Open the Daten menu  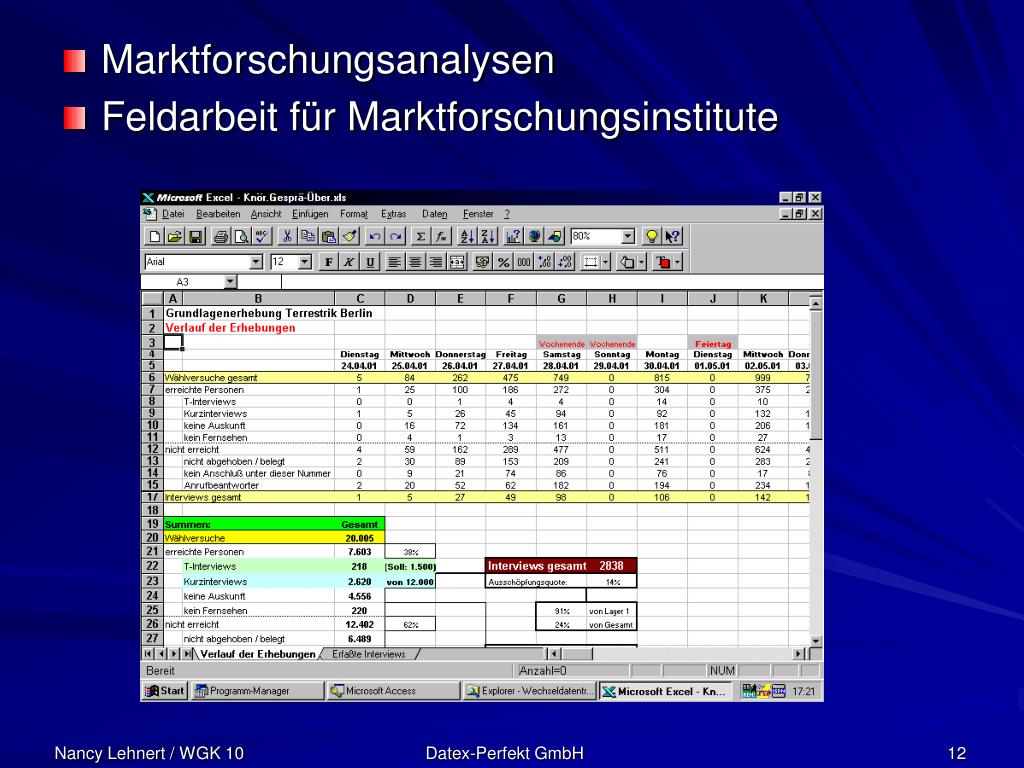click(x=435, y=214)
